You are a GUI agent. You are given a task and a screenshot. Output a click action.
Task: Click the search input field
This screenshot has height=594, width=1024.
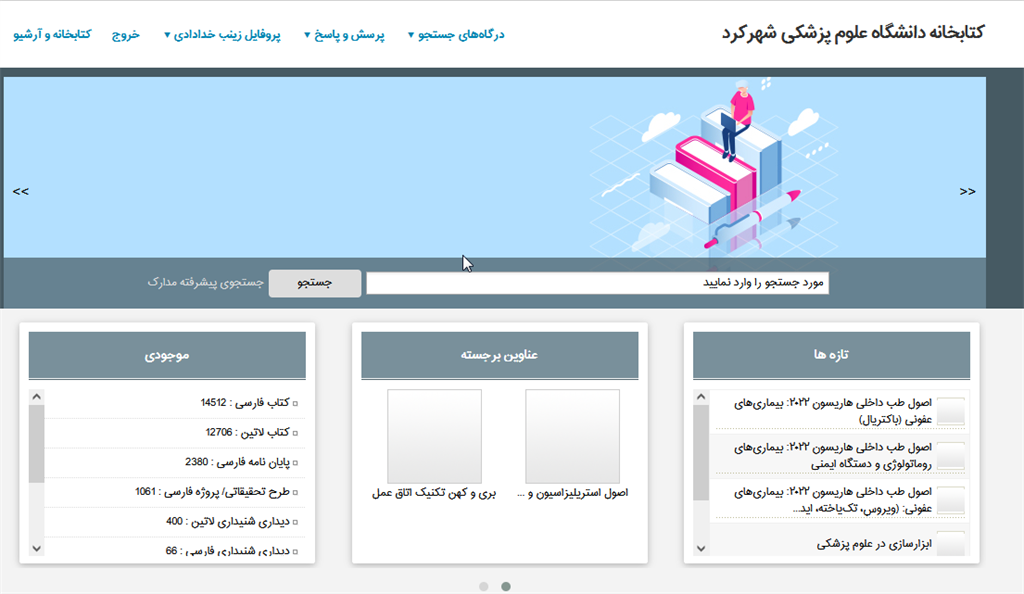[x=597, y=284]
